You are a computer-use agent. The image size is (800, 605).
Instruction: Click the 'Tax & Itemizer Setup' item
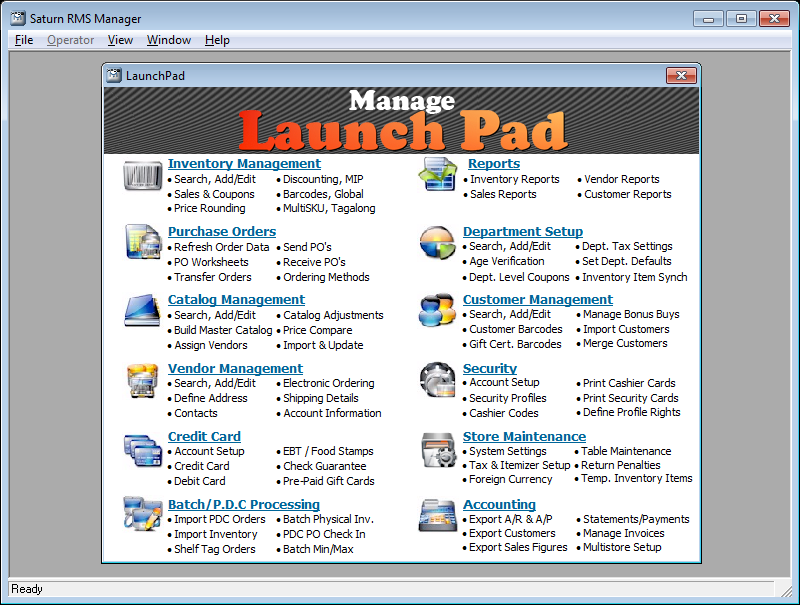(519, 465)
